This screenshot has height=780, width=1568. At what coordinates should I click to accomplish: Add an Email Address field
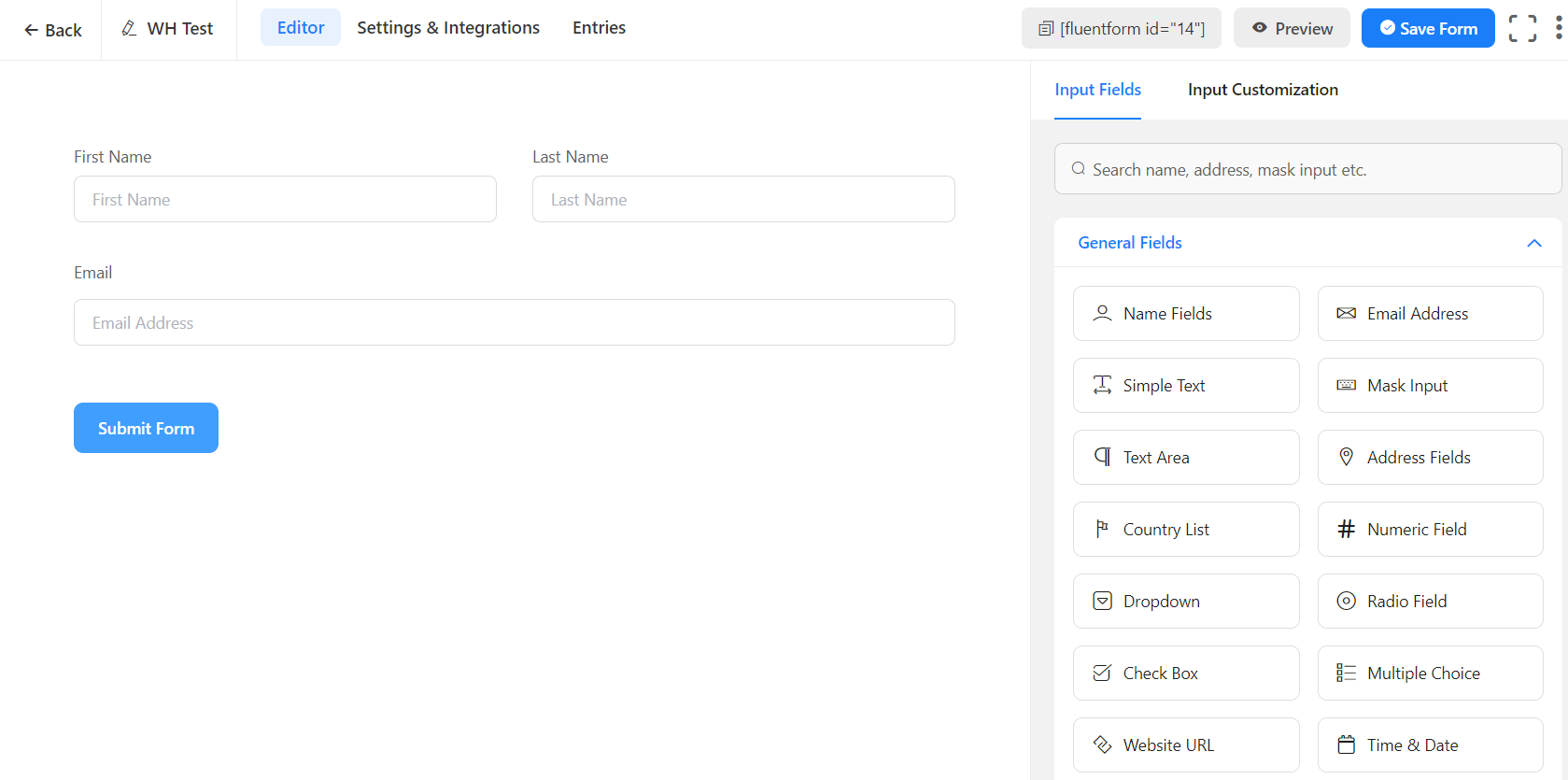1429,314
